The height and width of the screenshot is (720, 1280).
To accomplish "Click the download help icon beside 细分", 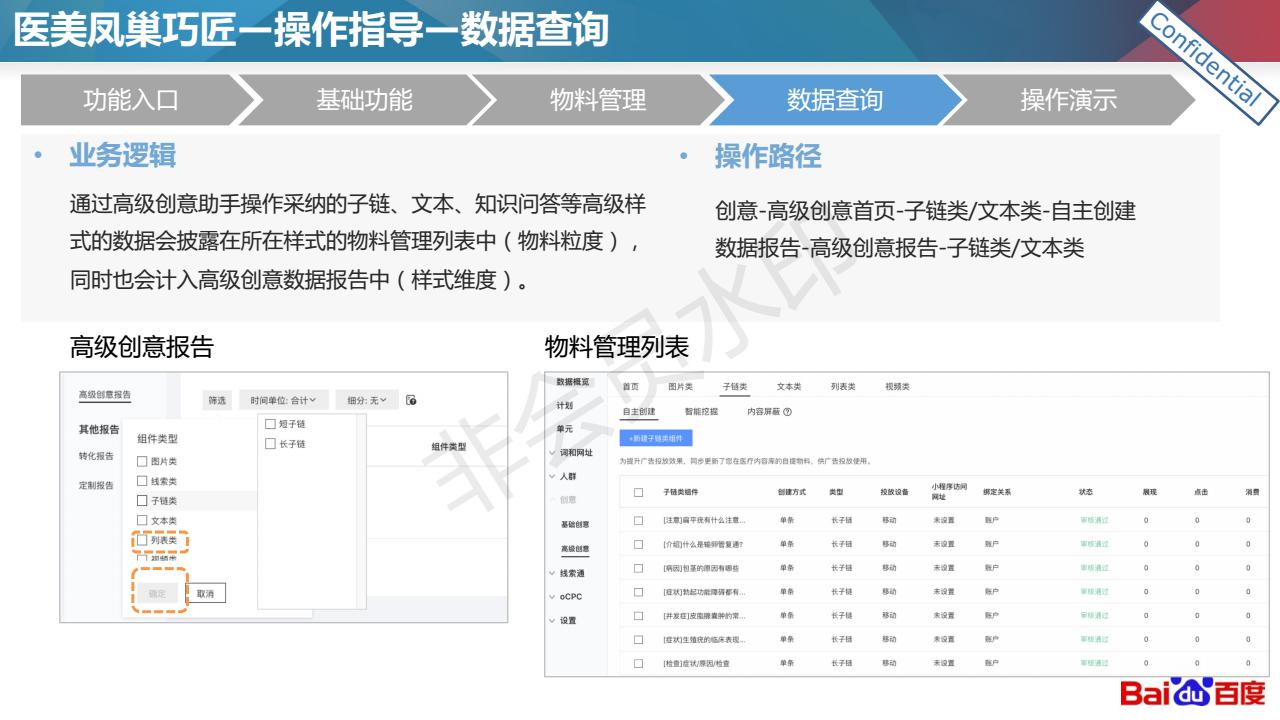I will tap(411, 401).
